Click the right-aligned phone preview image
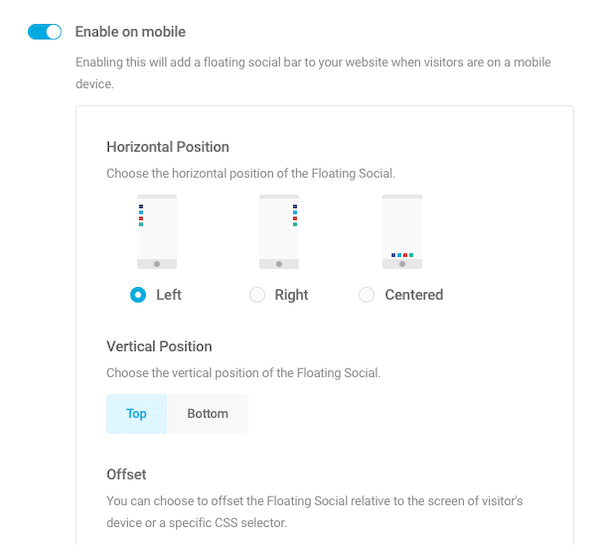The height and width of the screenshot is (545, 600). click(279, 232)
